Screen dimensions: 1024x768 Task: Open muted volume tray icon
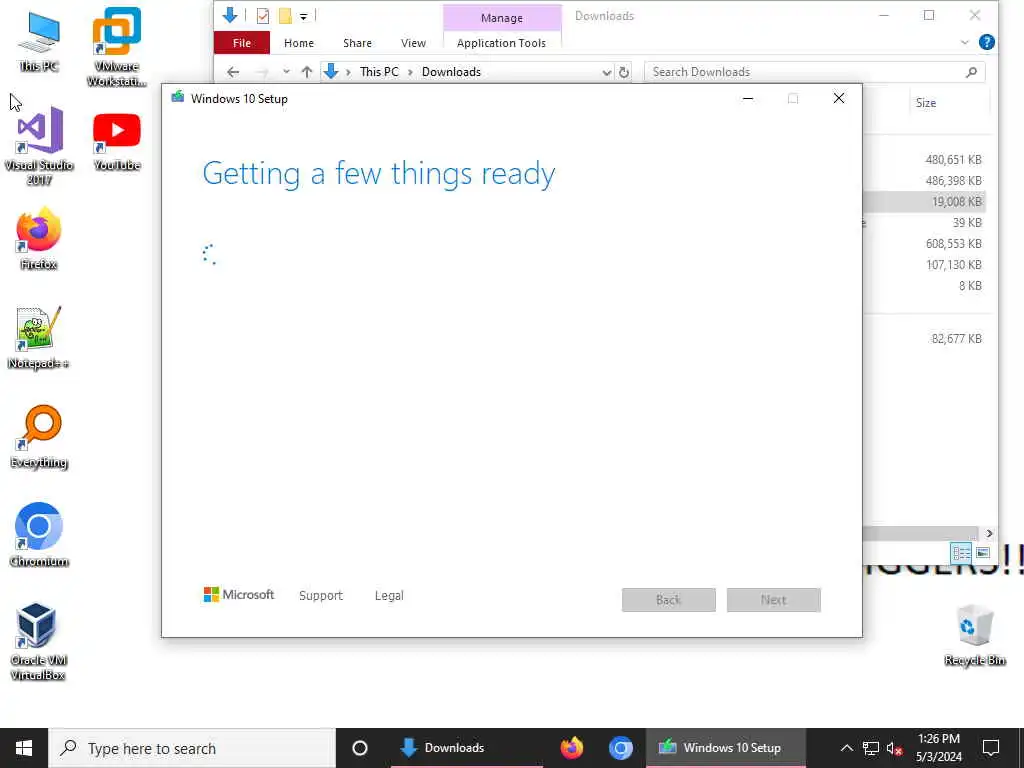pos(895,748)
